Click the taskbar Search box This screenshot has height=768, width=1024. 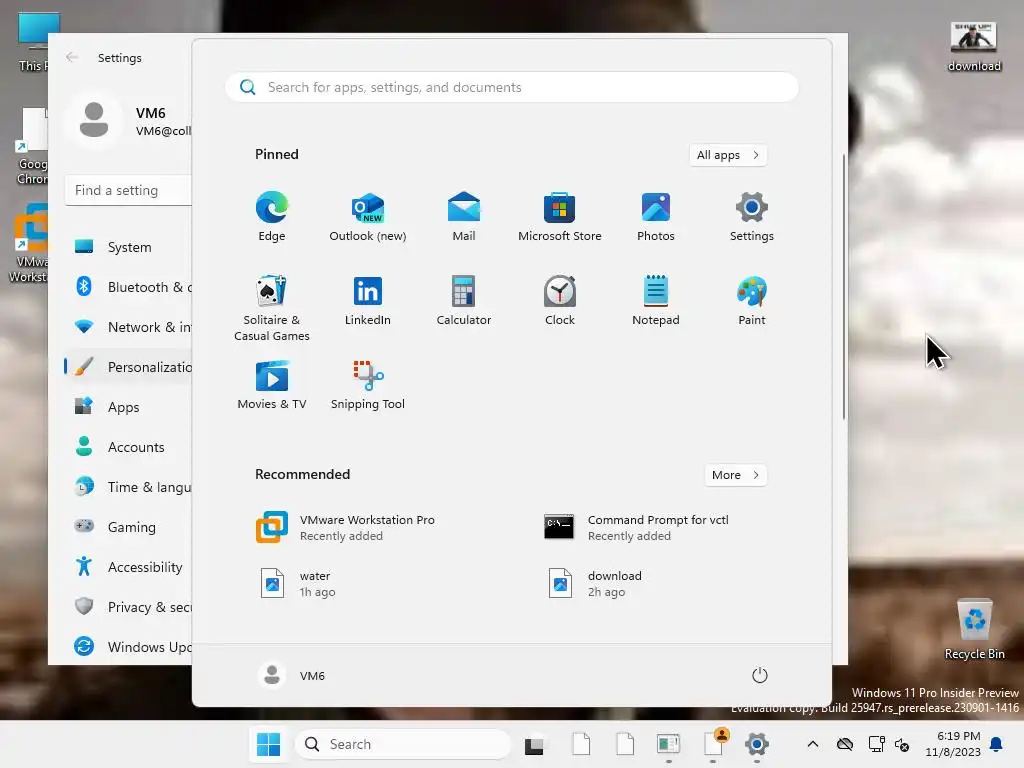click(x=402, y=744)
